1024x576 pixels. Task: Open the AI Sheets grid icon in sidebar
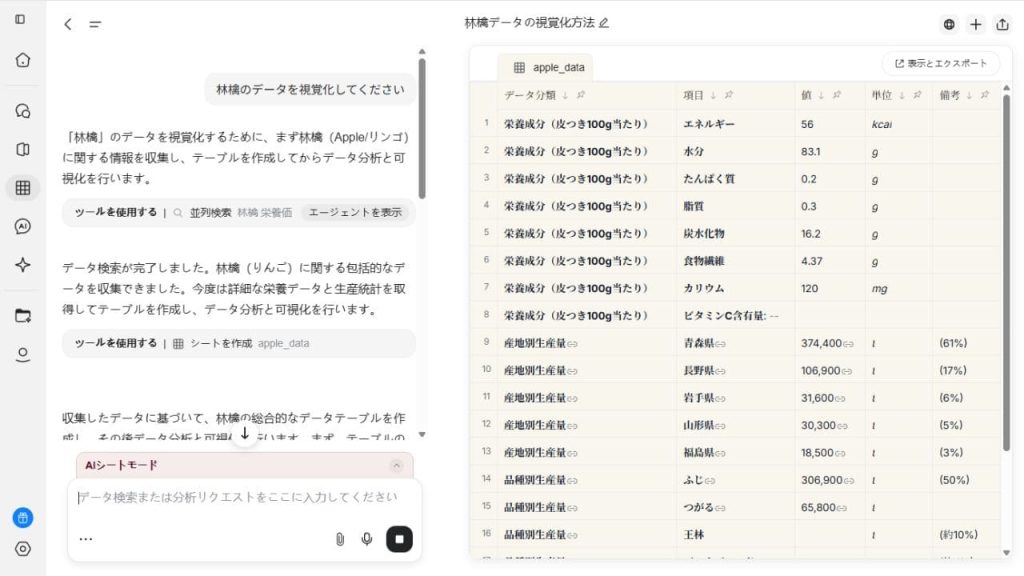[x=23, y=187]
